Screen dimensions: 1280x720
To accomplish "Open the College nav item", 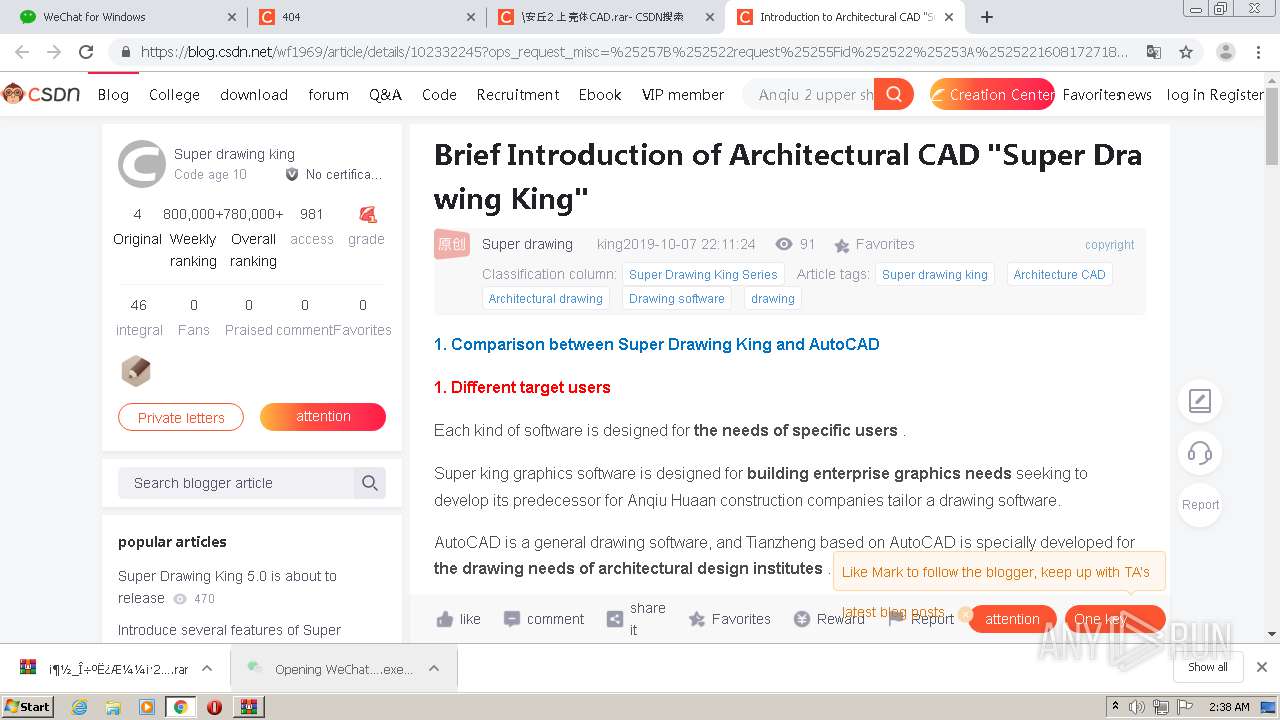I will [174, 94].
